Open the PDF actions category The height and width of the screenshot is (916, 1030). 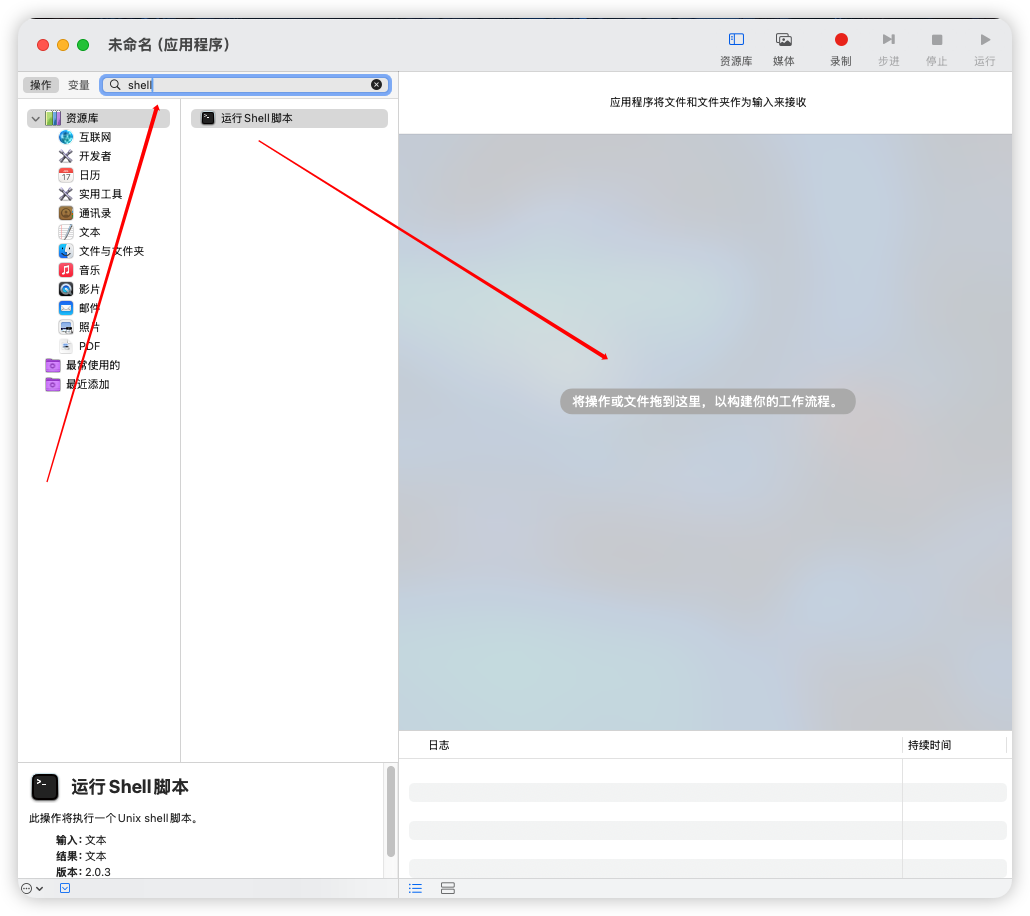[x=90, y=345]
